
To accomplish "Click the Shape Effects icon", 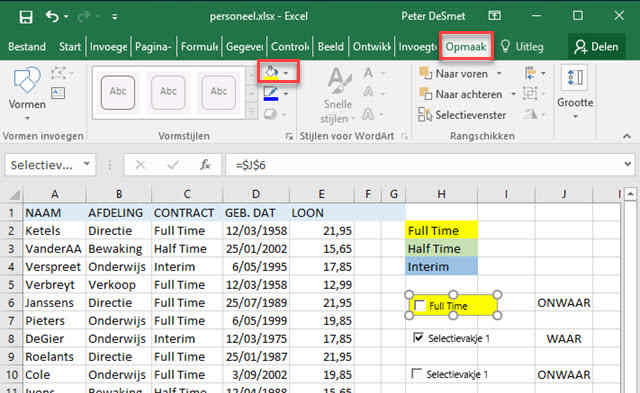I will click(270, 114).
